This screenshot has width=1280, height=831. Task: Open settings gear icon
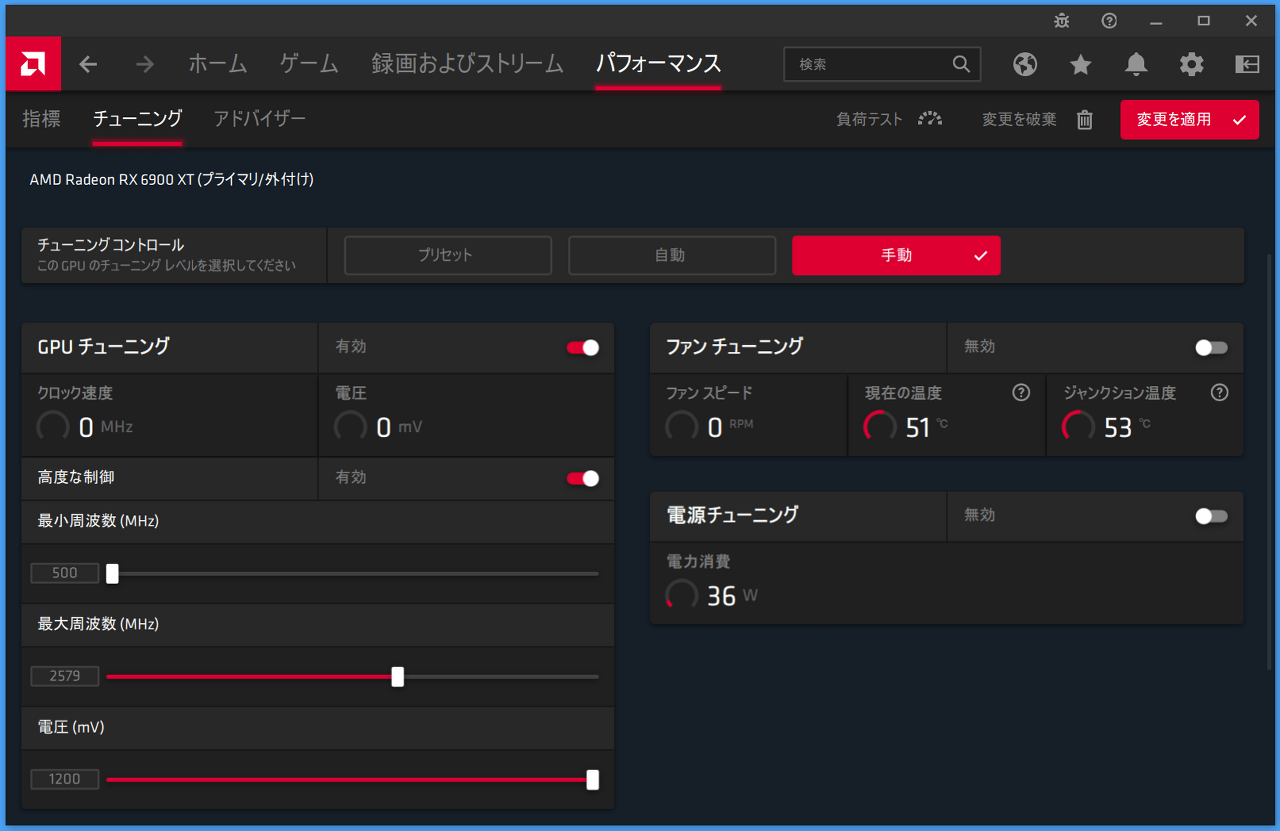click(x=1192, y=64)
